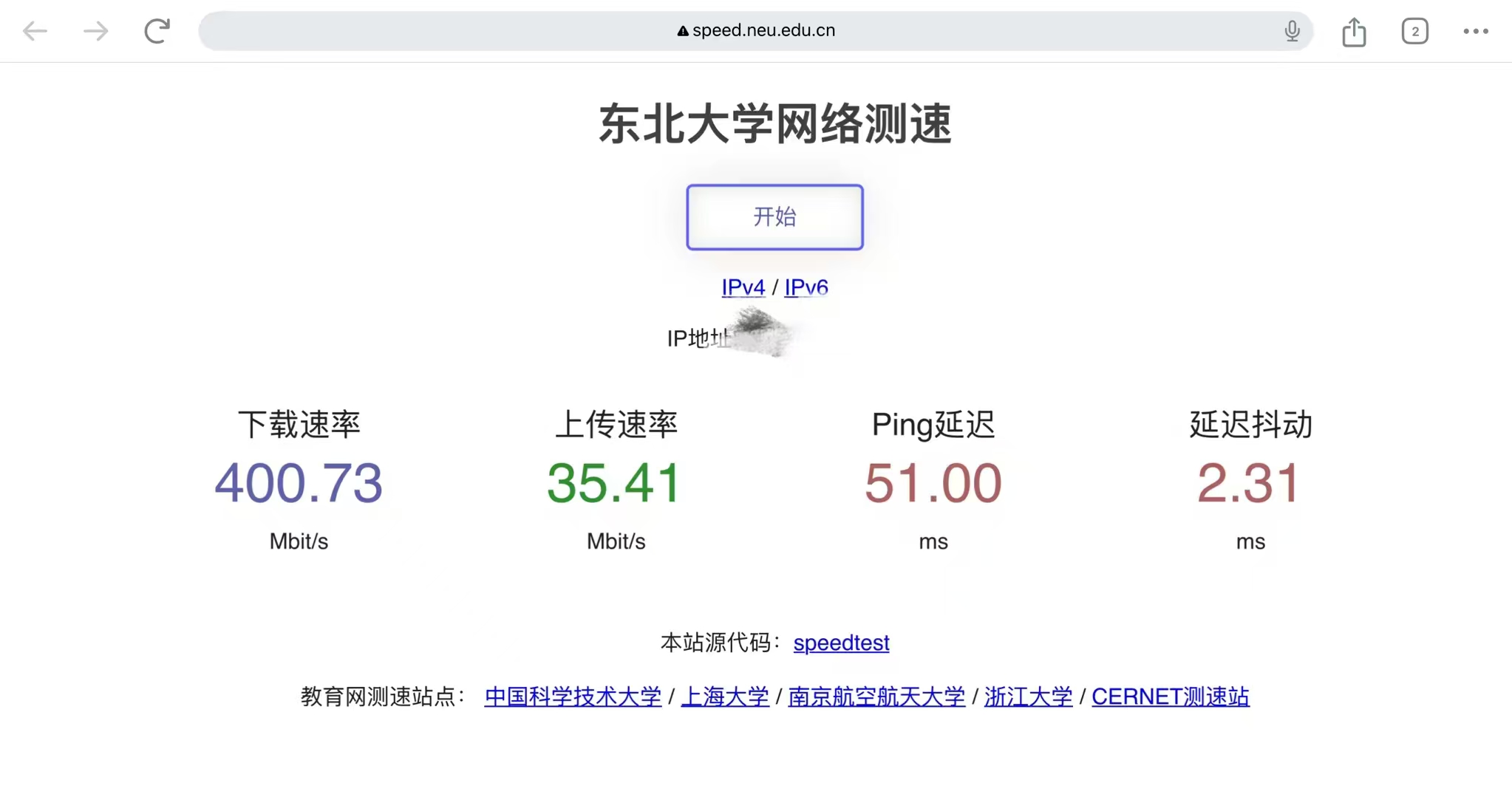This screenshot has width=1512, height=797.
Task: Open the three-dot browser menu
Action: click(1475, 31)
